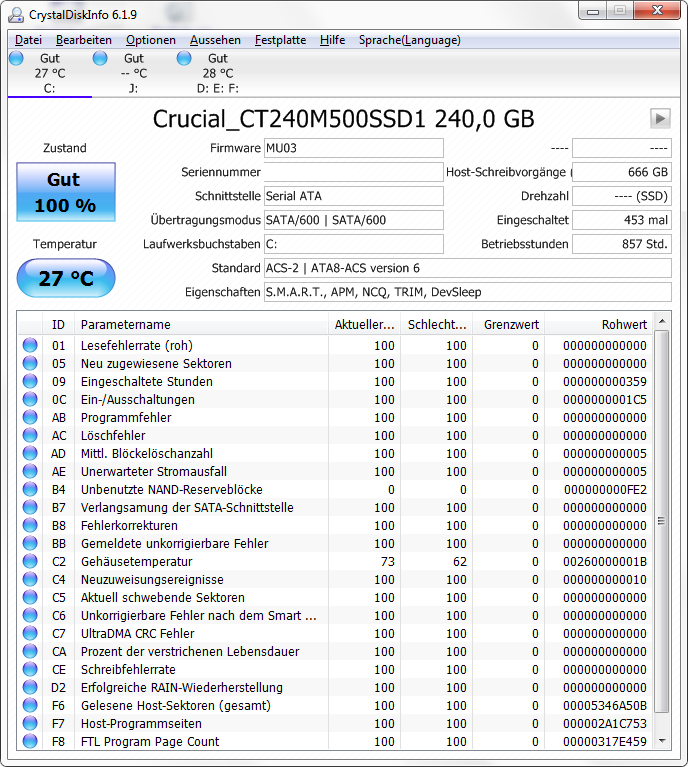Viewport: 688px width, 767px height.
Task: Click the Host-Schreibvorgänge value 666 GB
Action: [622, 172]
